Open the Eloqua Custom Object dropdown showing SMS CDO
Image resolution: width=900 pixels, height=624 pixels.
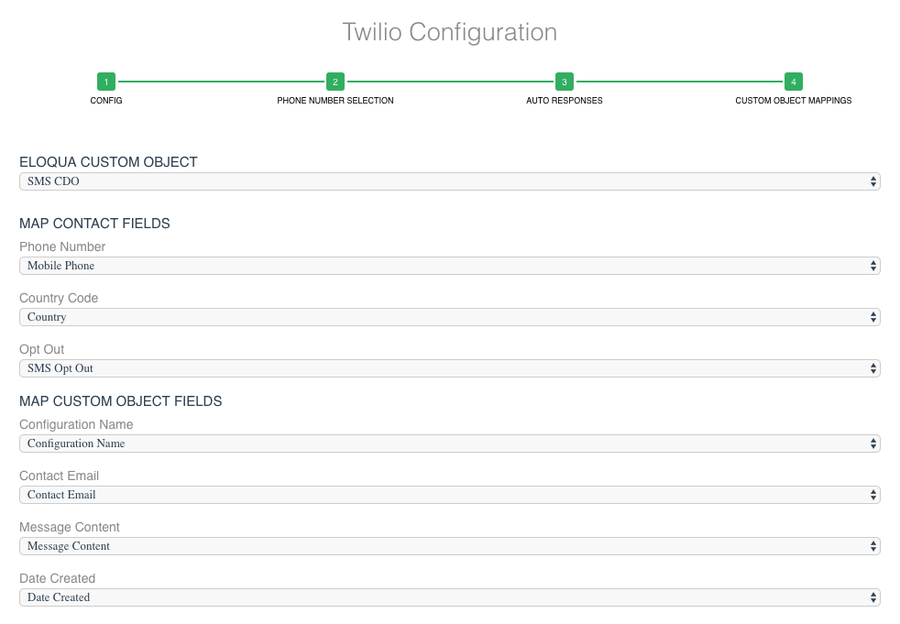coord(449,181)
